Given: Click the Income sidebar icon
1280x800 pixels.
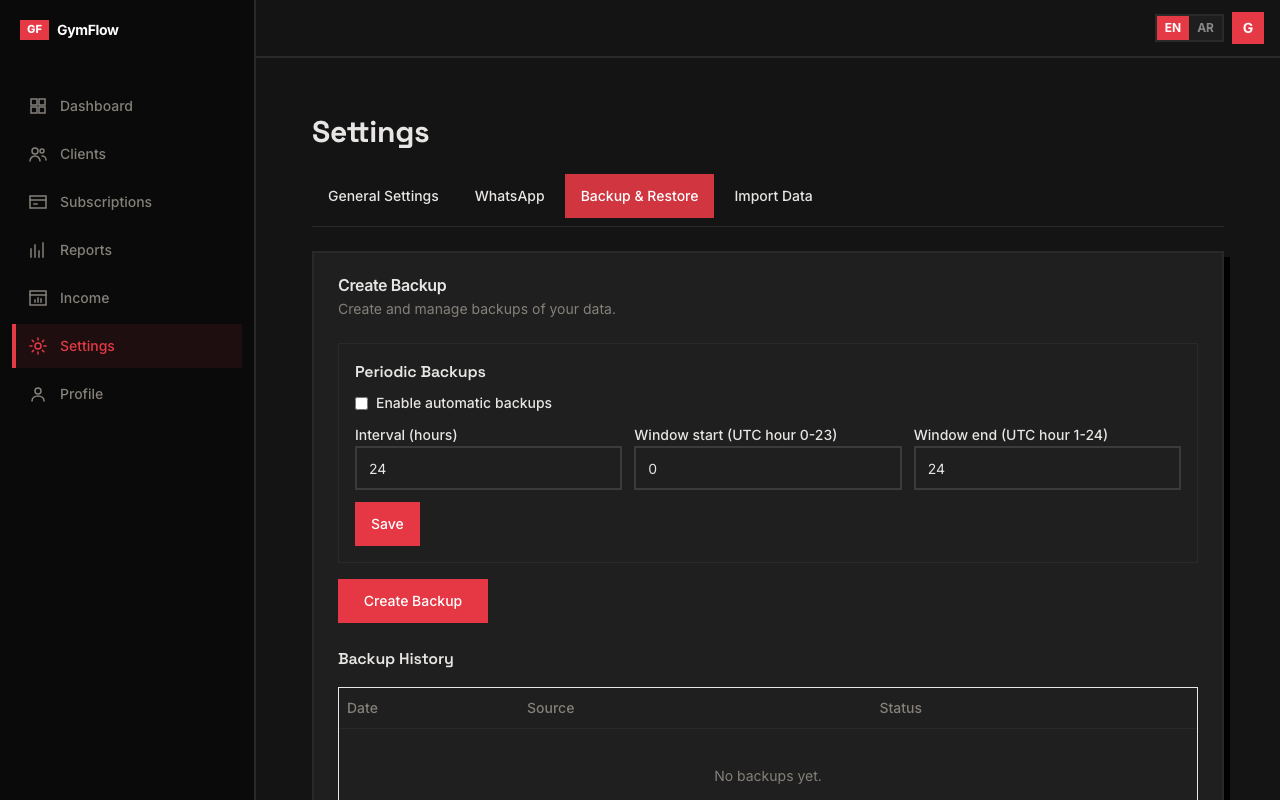Looking at the screenshot, I should pos(38,298).
